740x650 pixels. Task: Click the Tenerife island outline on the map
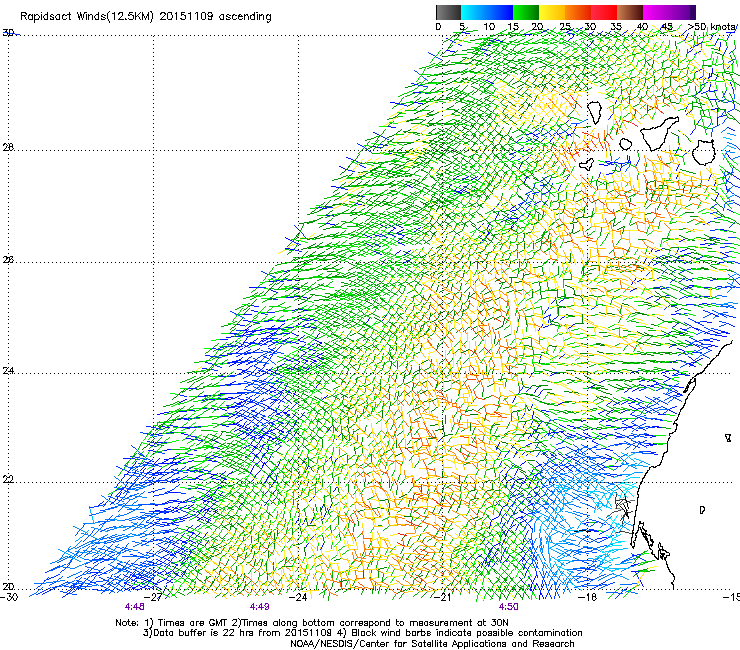(x=659, y=133)
